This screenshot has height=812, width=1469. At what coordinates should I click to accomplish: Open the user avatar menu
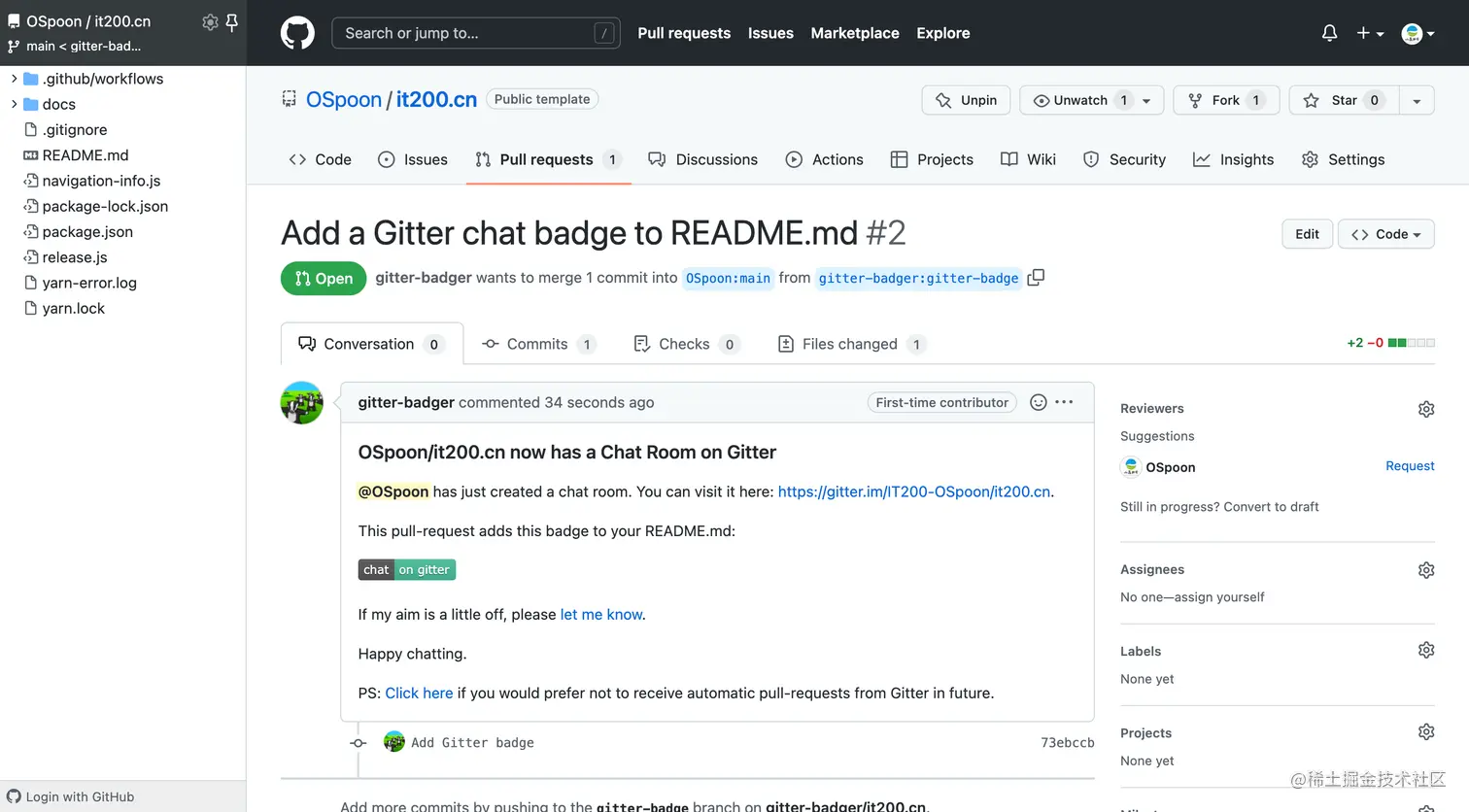pos(1418,33)
